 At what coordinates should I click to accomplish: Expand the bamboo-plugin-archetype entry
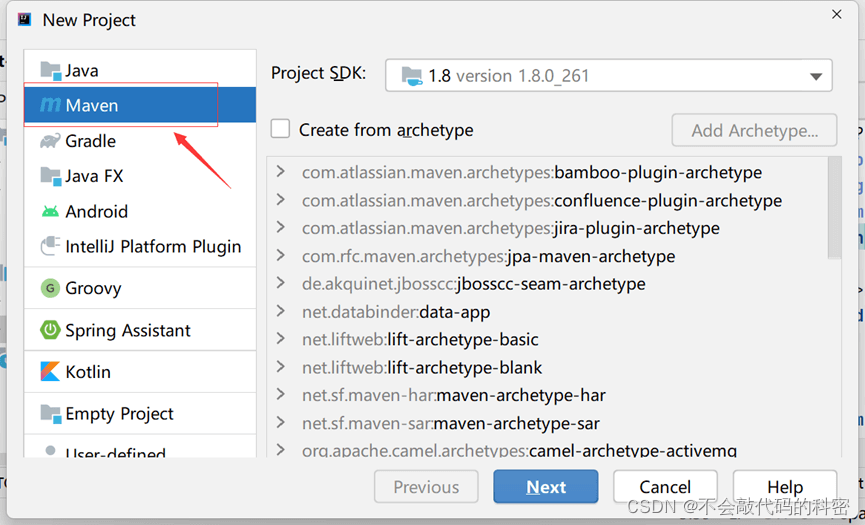click(281, 172)
